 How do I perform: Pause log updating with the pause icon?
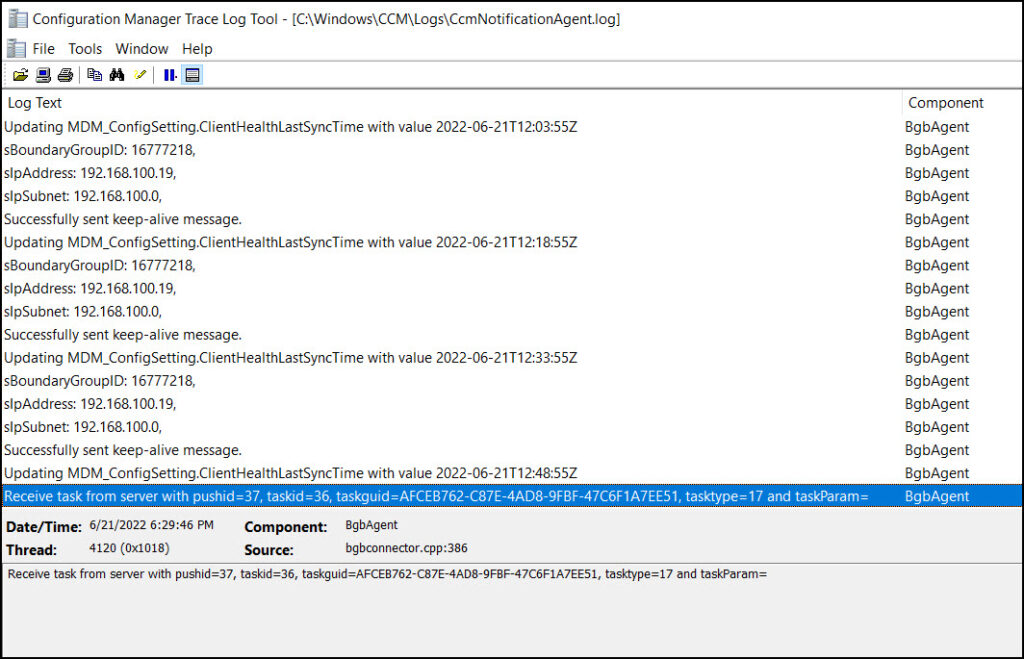point(170,75)
